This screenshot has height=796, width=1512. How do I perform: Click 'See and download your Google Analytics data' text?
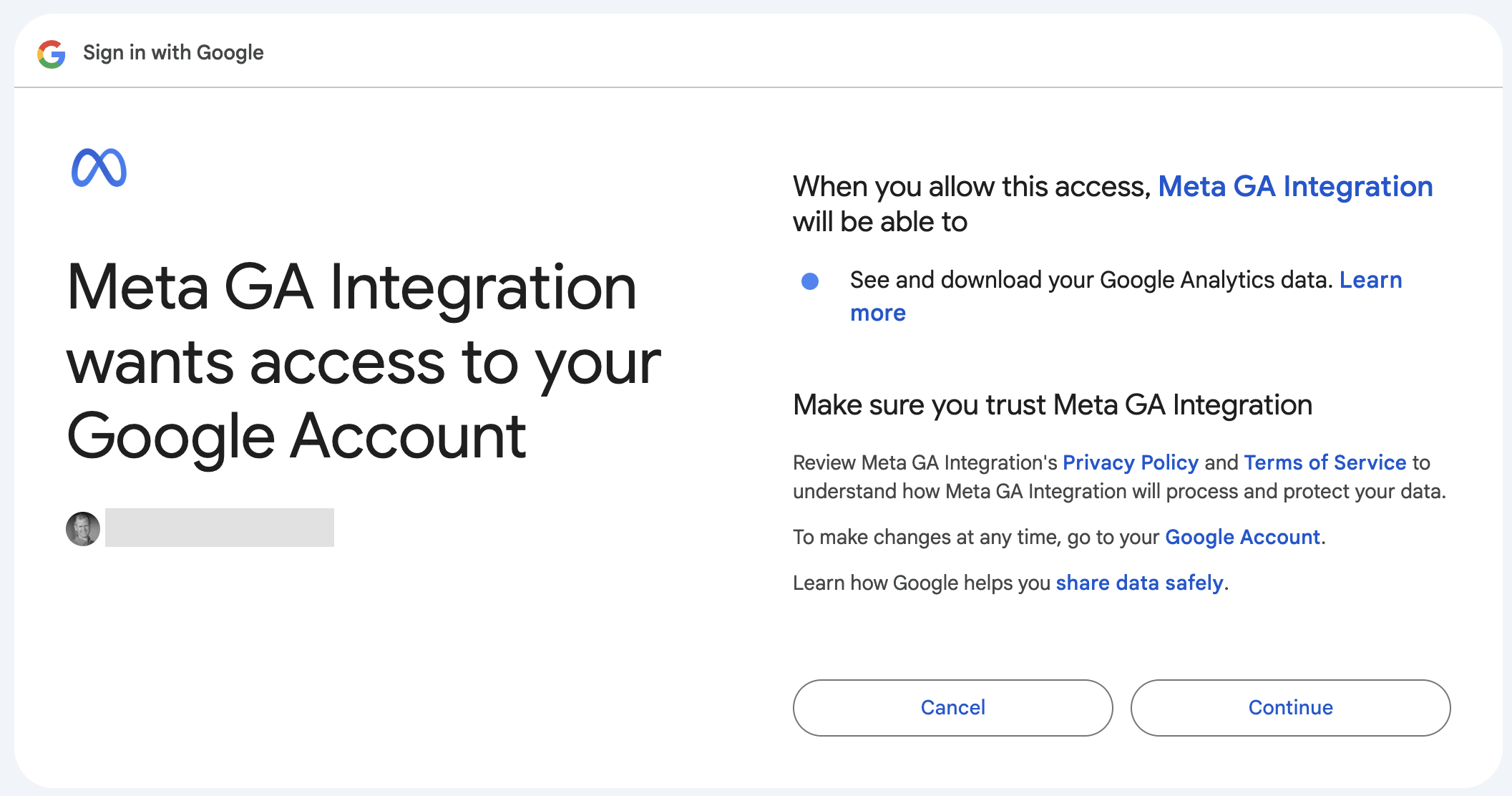click(x=1092, y=280)
